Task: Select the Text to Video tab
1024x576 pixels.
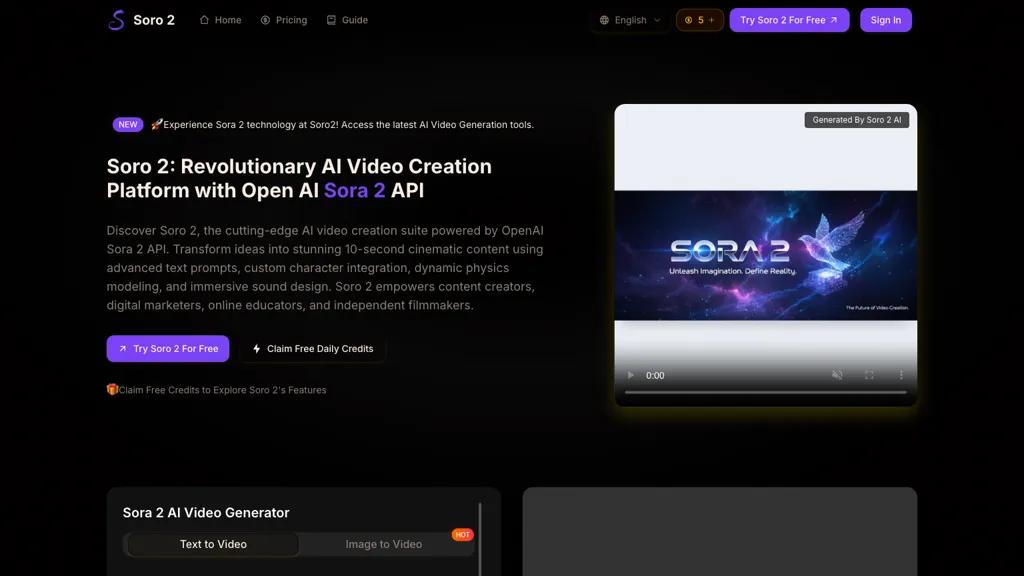Action: click(x=213, y=544)
